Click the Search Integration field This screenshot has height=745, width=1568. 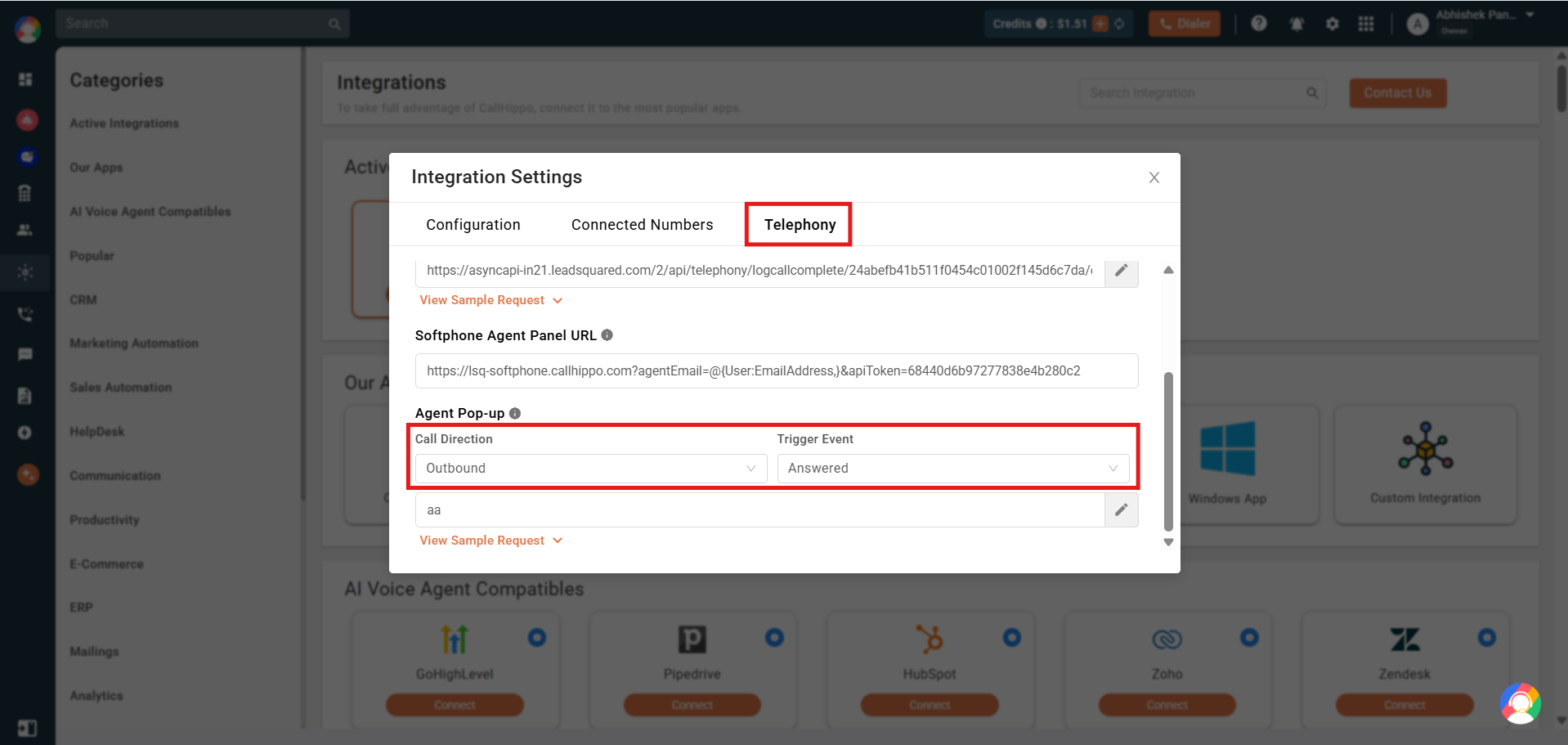pyautogui.click(x=1203, y=93)
